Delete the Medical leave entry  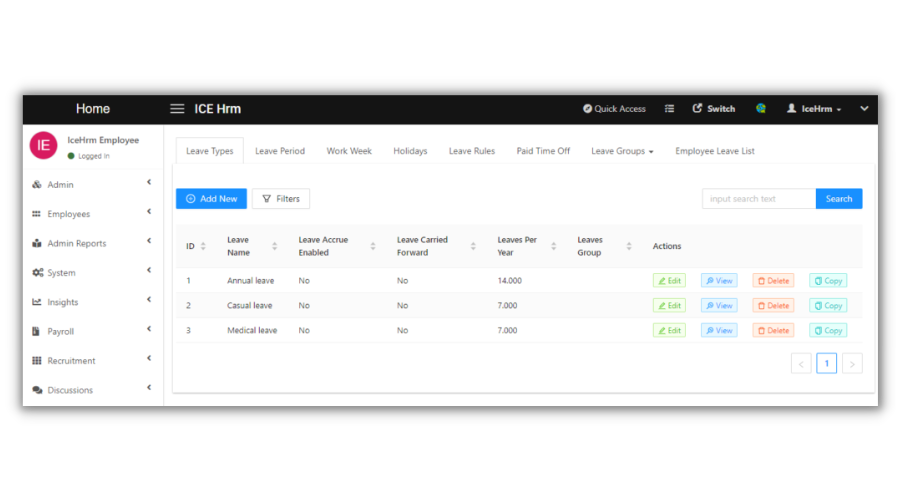772,330
